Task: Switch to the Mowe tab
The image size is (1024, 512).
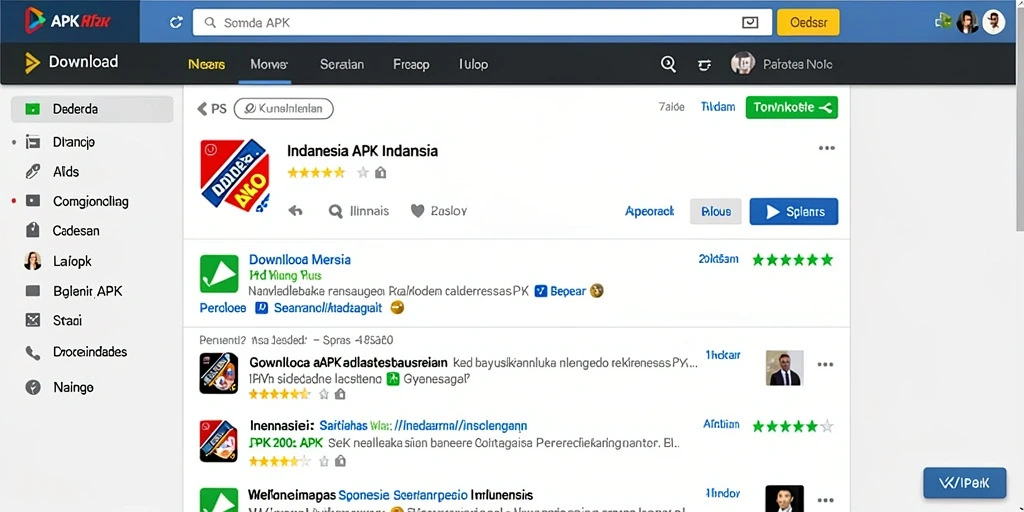Action: click(x=268, y=65)
